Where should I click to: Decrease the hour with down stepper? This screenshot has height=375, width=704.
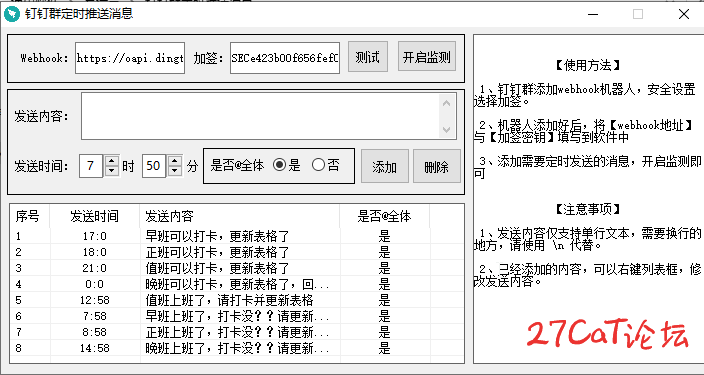tap(112, 171)
